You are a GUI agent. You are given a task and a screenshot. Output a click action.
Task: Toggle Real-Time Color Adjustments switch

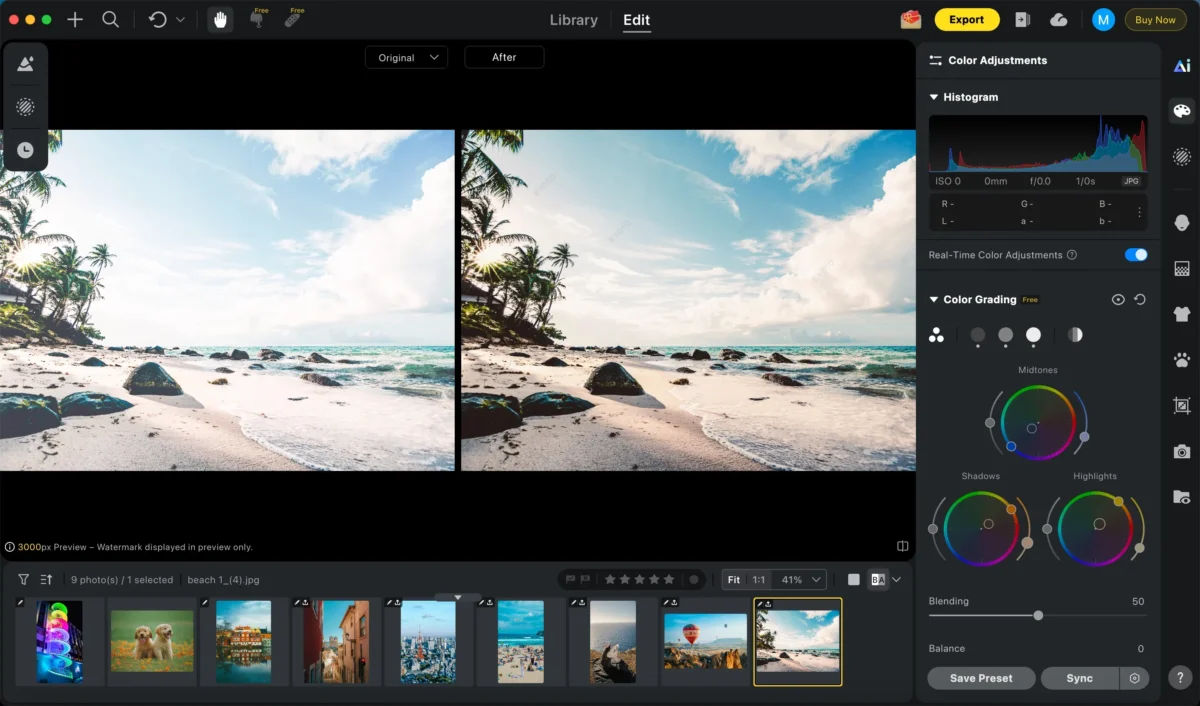pyautogui.click(x=1135, y=255)
